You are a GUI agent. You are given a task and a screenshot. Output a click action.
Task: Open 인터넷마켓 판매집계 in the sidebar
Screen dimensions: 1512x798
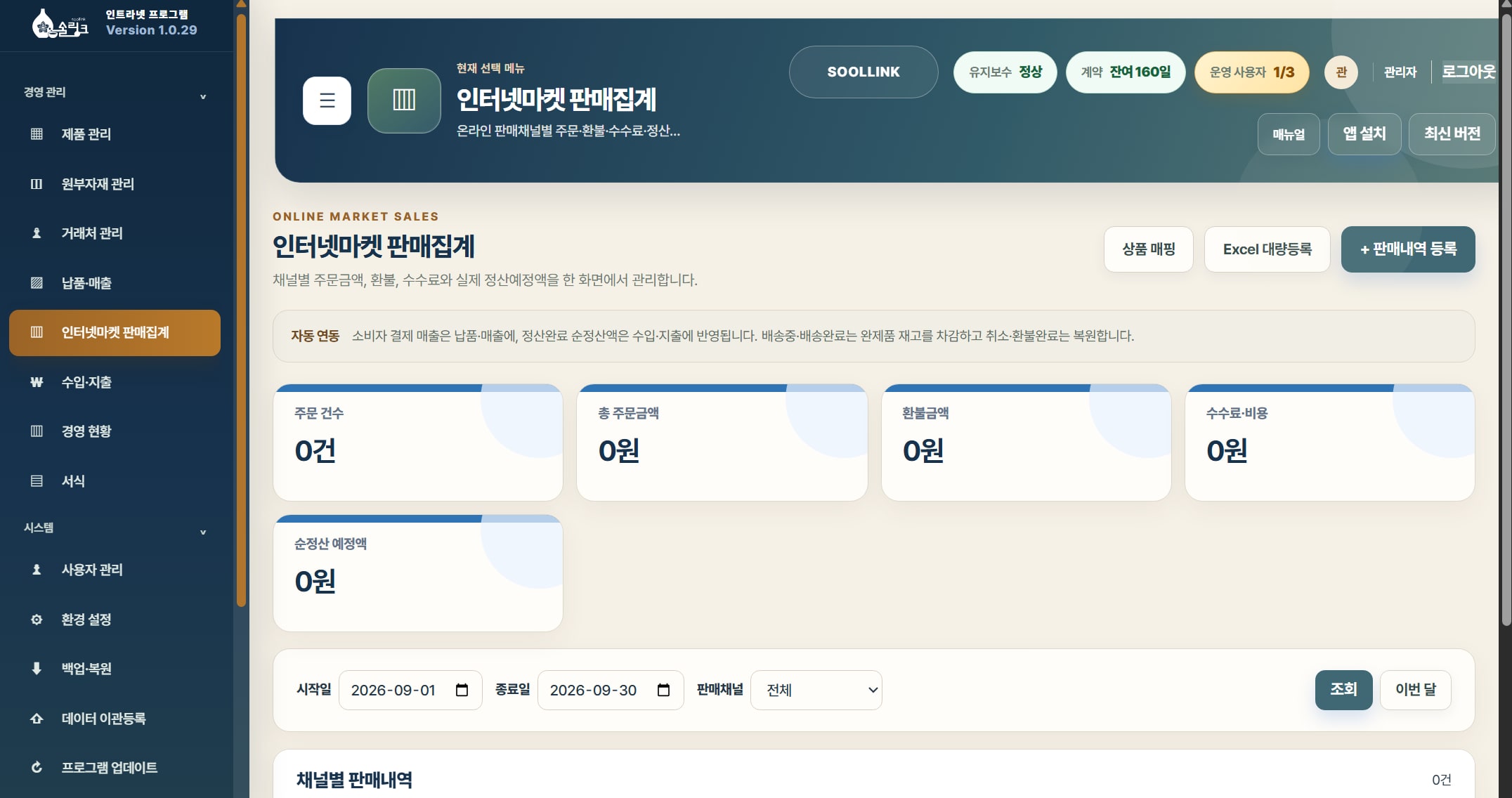(115, 332)
